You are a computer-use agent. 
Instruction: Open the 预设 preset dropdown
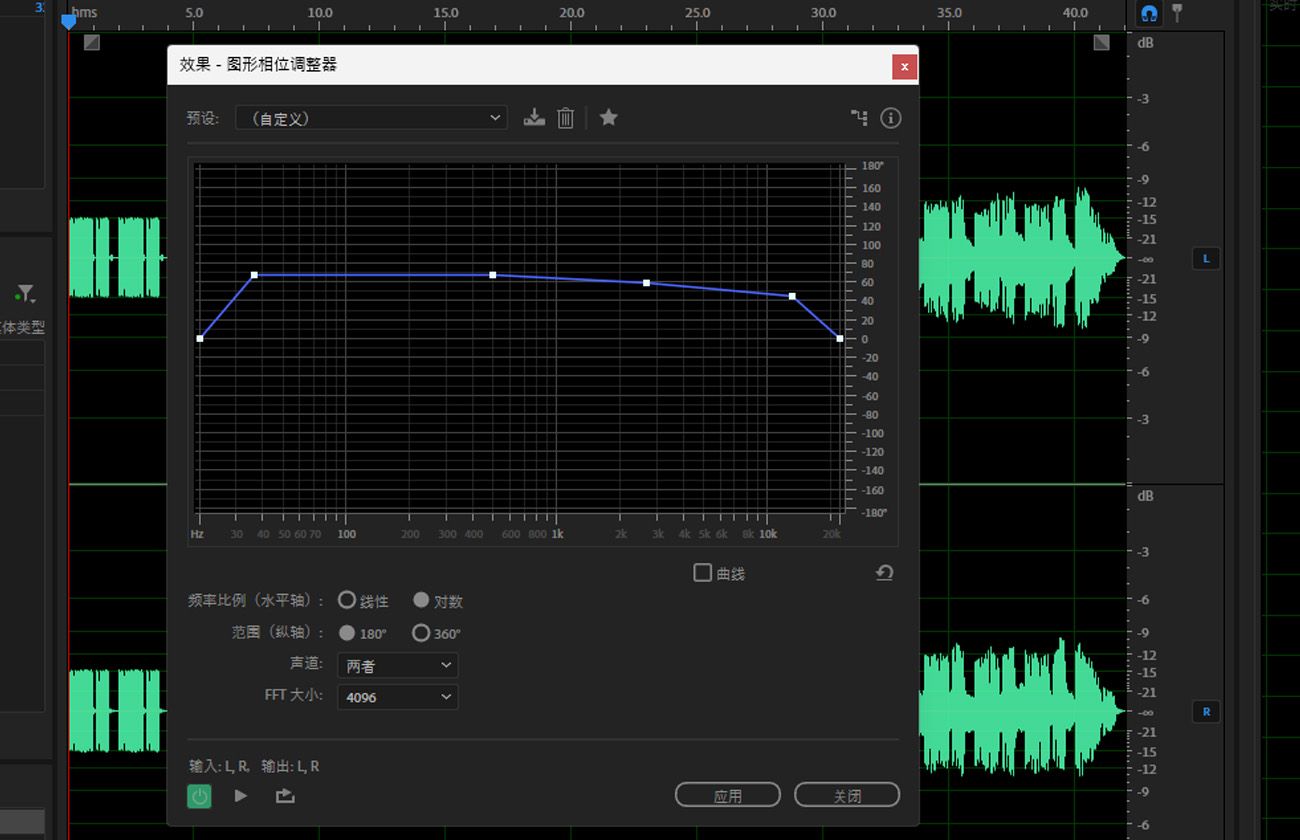371,118
